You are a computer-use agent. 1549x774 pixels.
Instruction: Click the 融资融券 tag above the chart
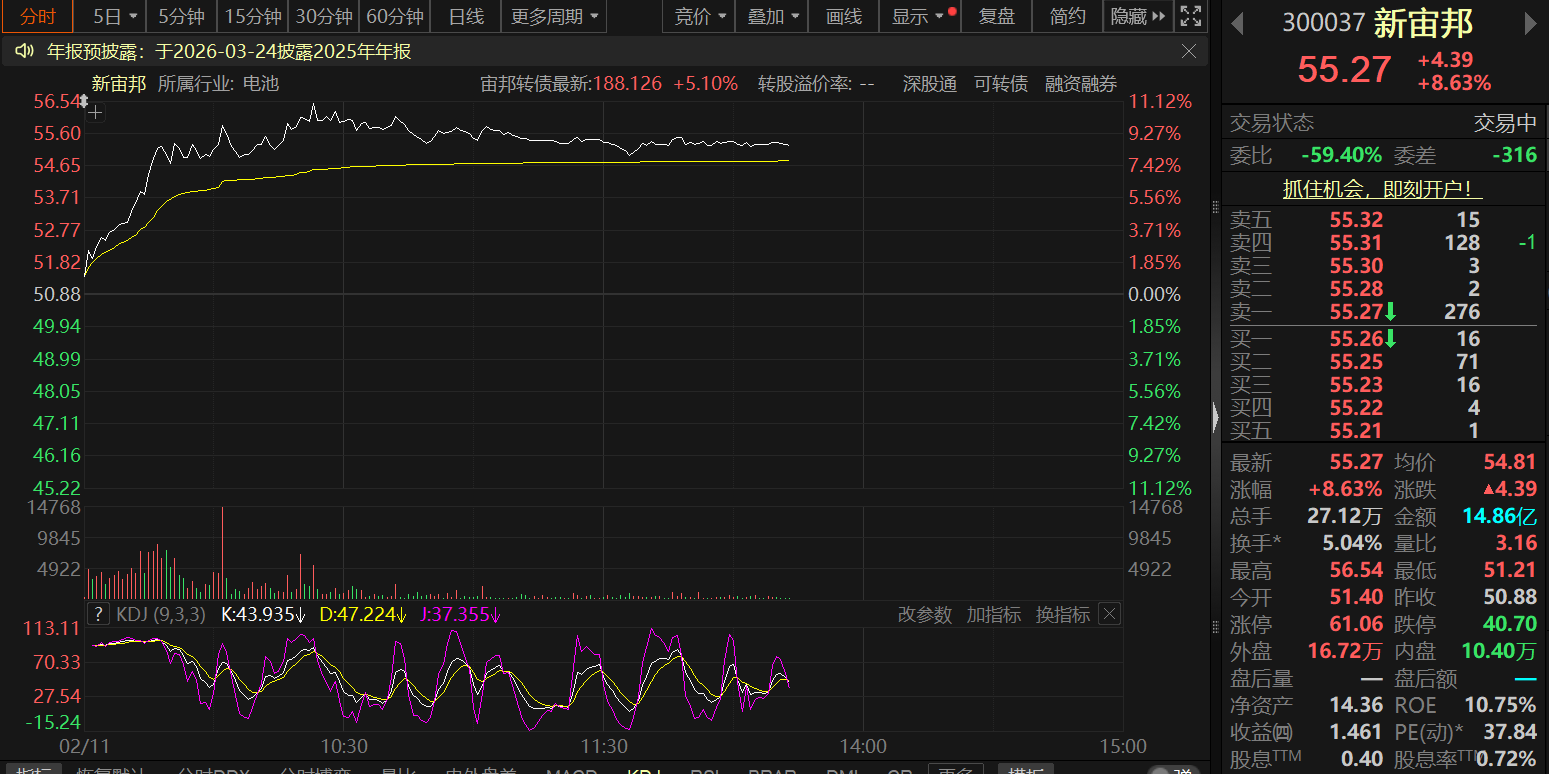[1081, 84]
